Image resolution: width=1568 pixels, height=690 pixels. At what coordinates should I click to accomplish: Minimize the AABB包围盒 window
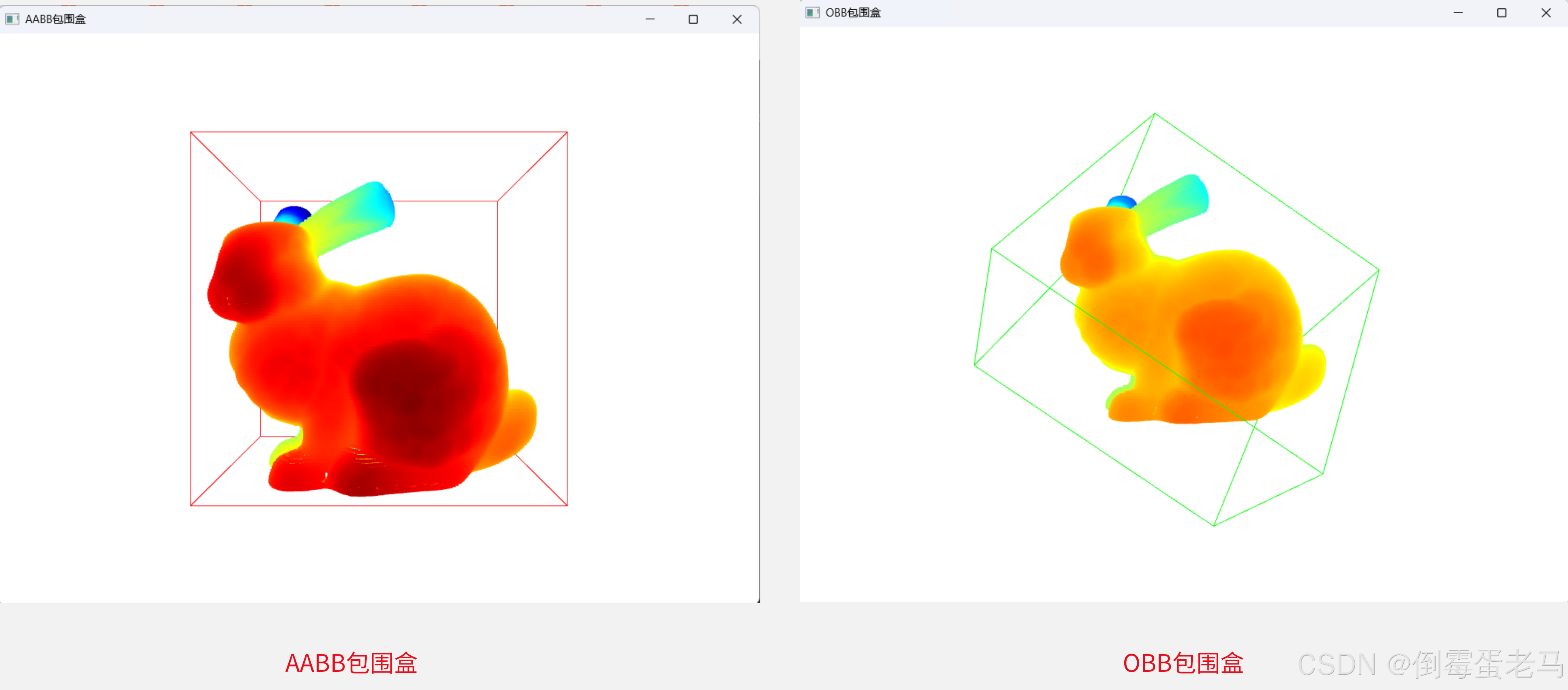650,19
